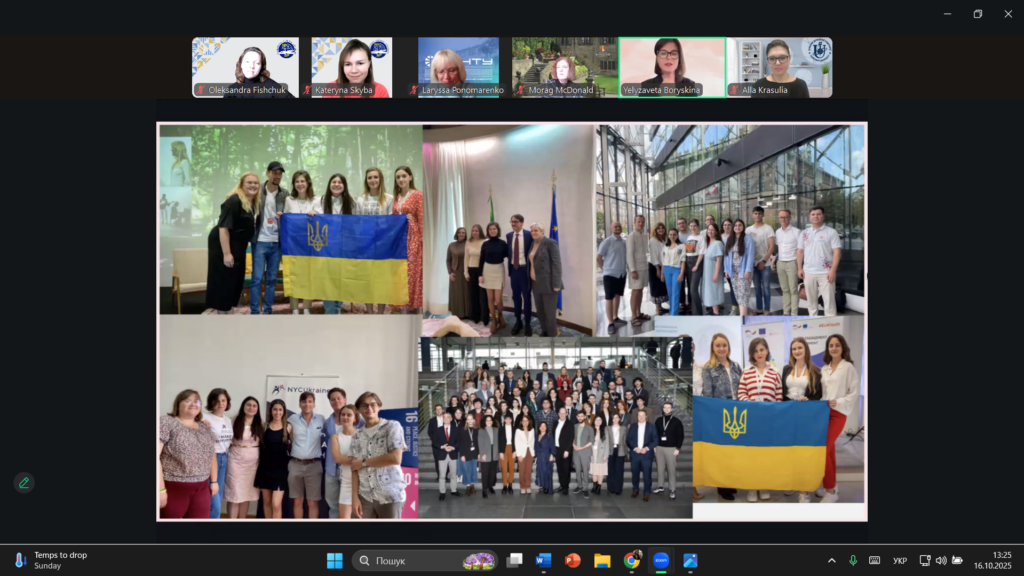
Task: Open PowerPoint from the taskbar
Action: tap(572, 560)
